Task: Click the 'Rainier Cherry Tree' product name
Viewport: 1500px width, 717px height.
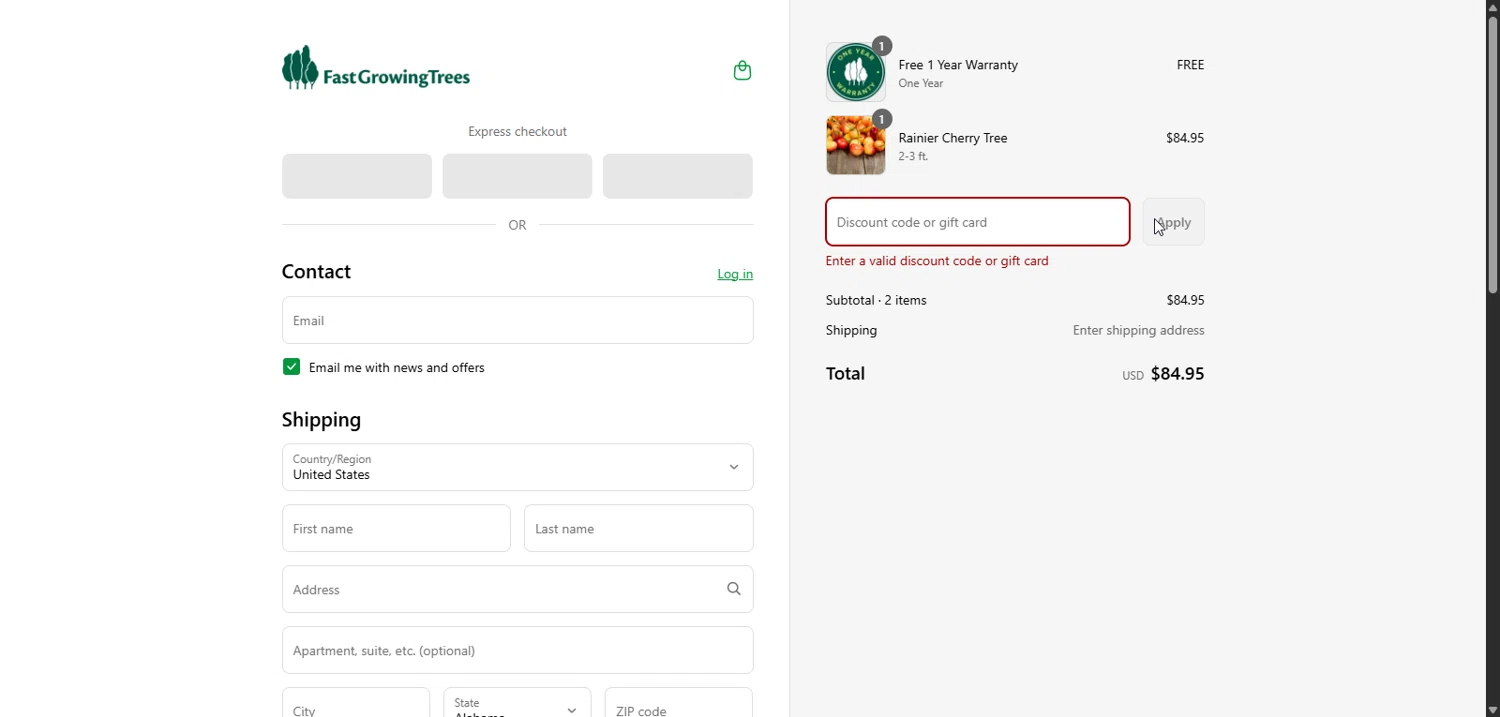Action: click(x=953, y=138)
